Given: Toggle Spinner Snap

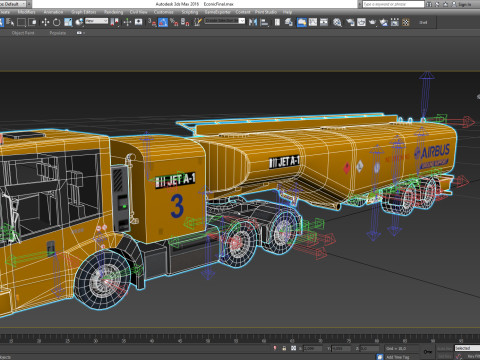Looking at the screenshot, I should pyautogui.click(x=185, y=22).
